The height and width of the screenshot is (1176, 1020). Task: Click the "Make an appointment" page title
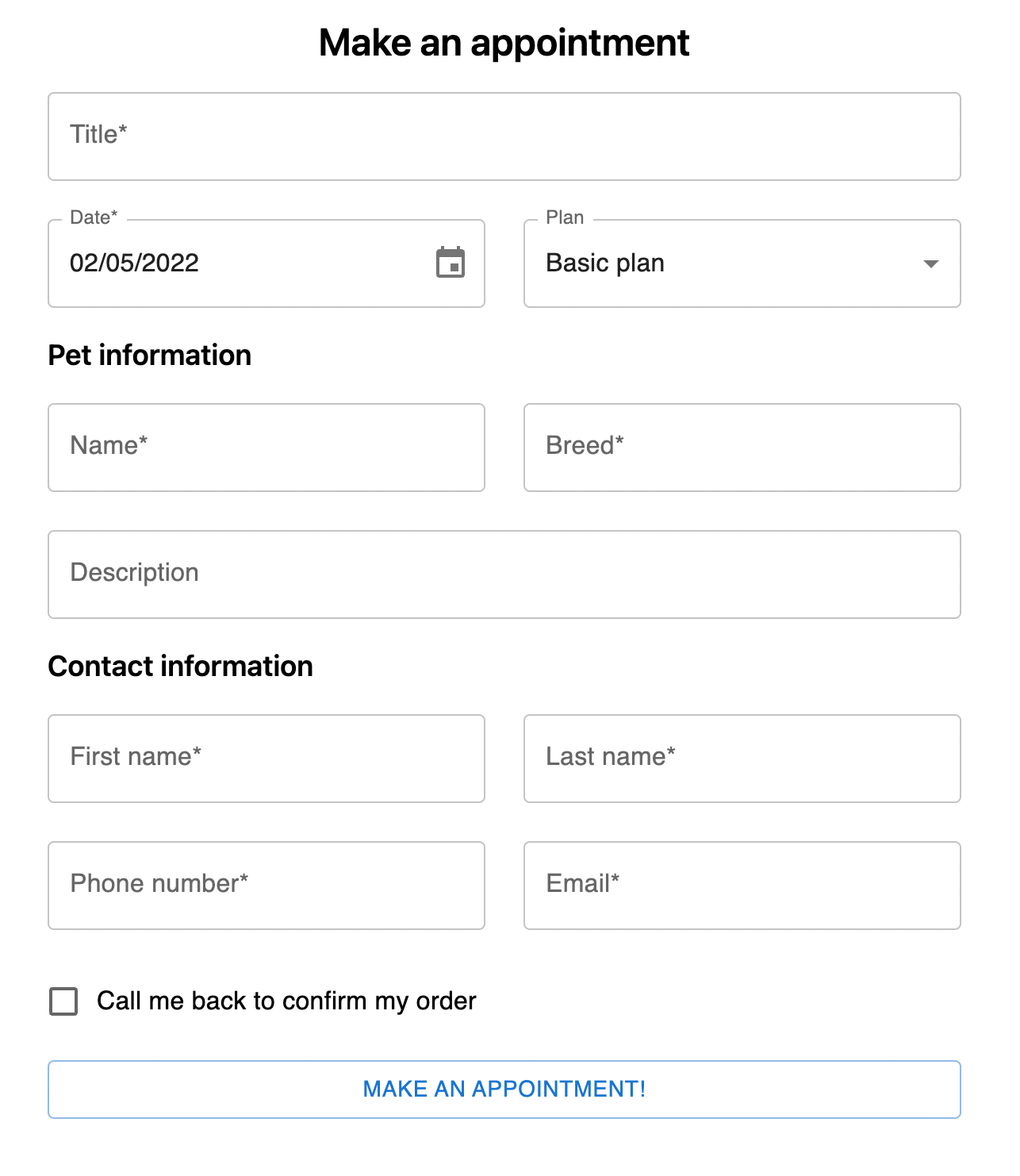coord(504,43)
